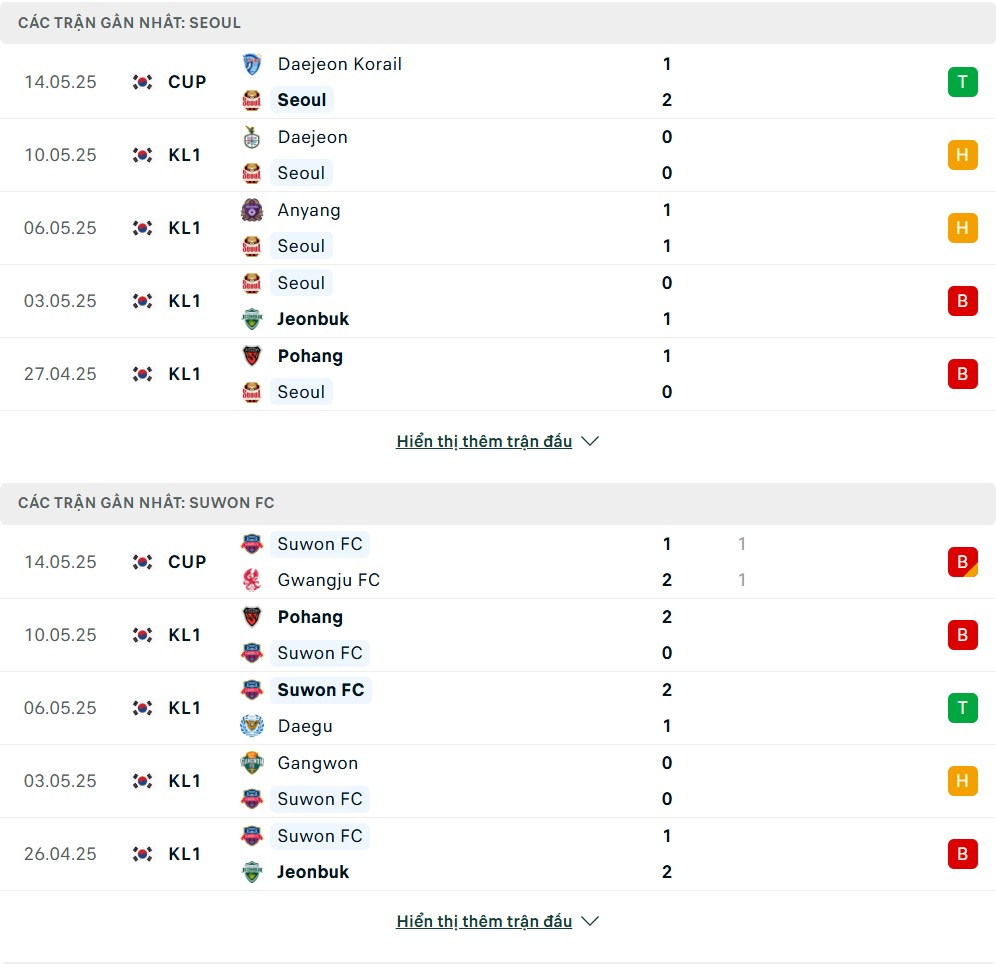Click the chevron arrow below Suwon FC match list
996x964 pixels.
[590, 921]
